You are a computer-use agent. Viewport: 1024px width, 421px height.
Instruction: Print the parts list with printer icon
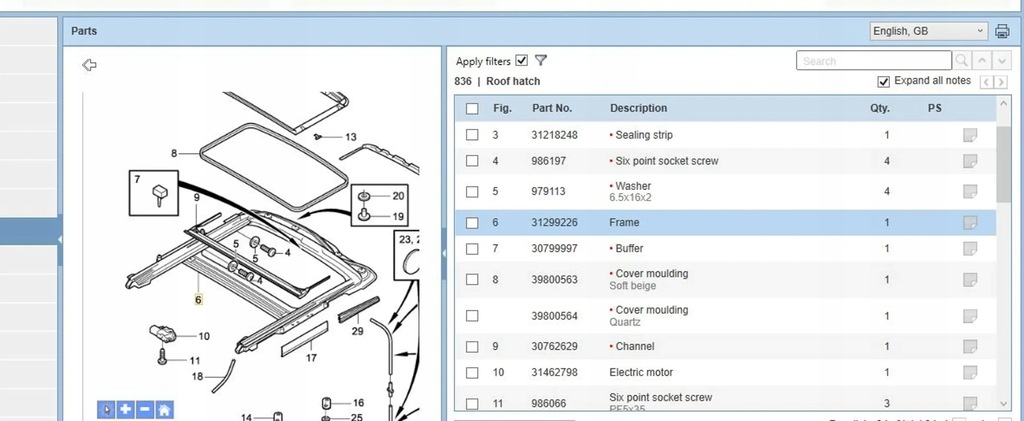1002,31
